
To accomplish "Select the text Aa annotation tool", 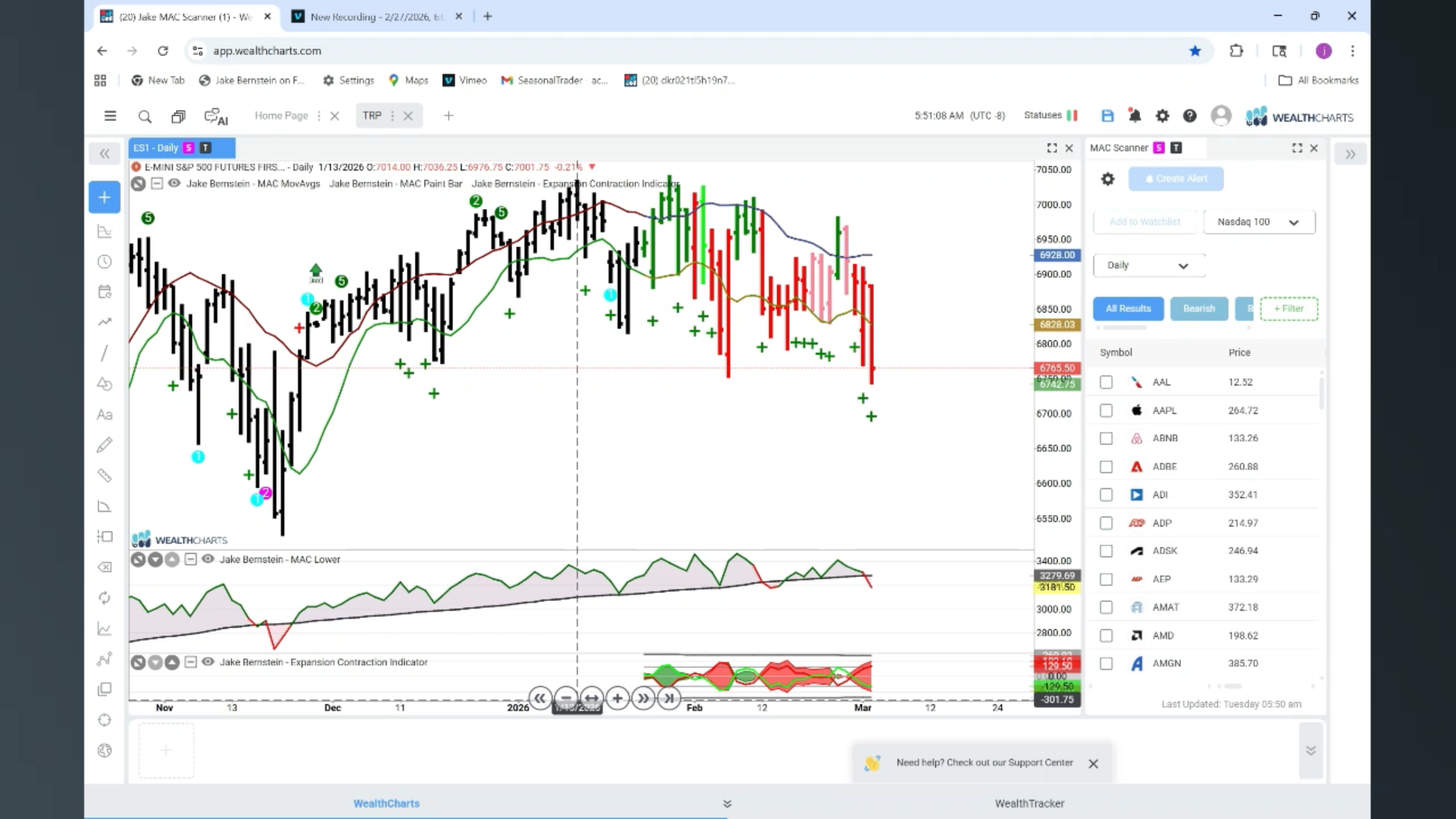I will (x=105, y=415).
